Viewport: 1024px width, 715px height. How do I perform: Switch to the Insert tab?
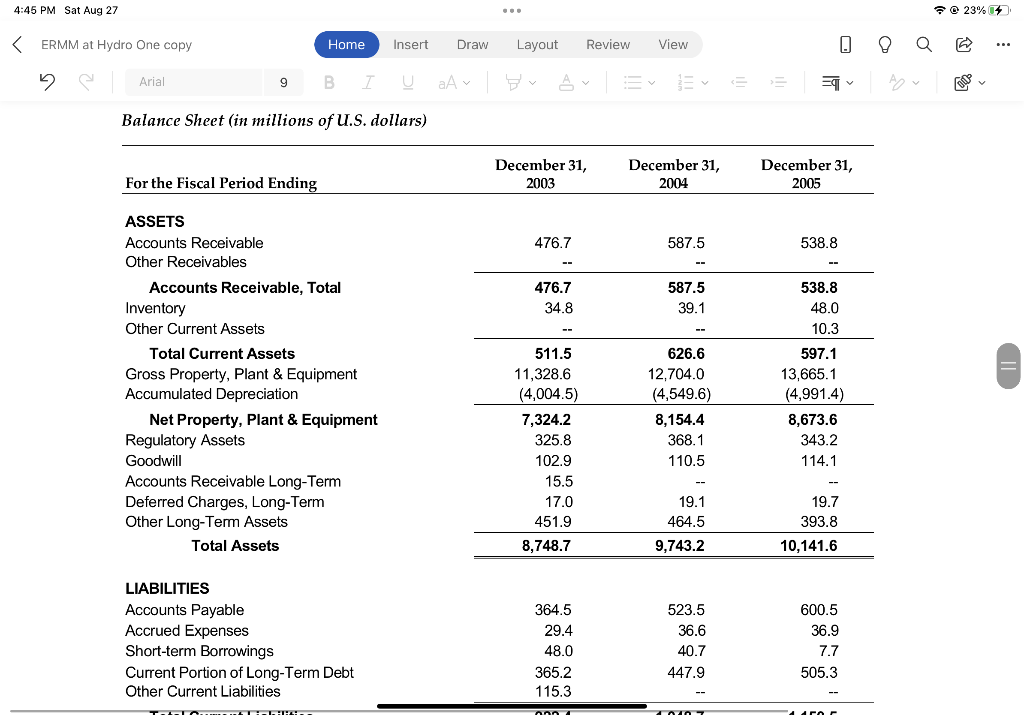[x=411, y=44]
